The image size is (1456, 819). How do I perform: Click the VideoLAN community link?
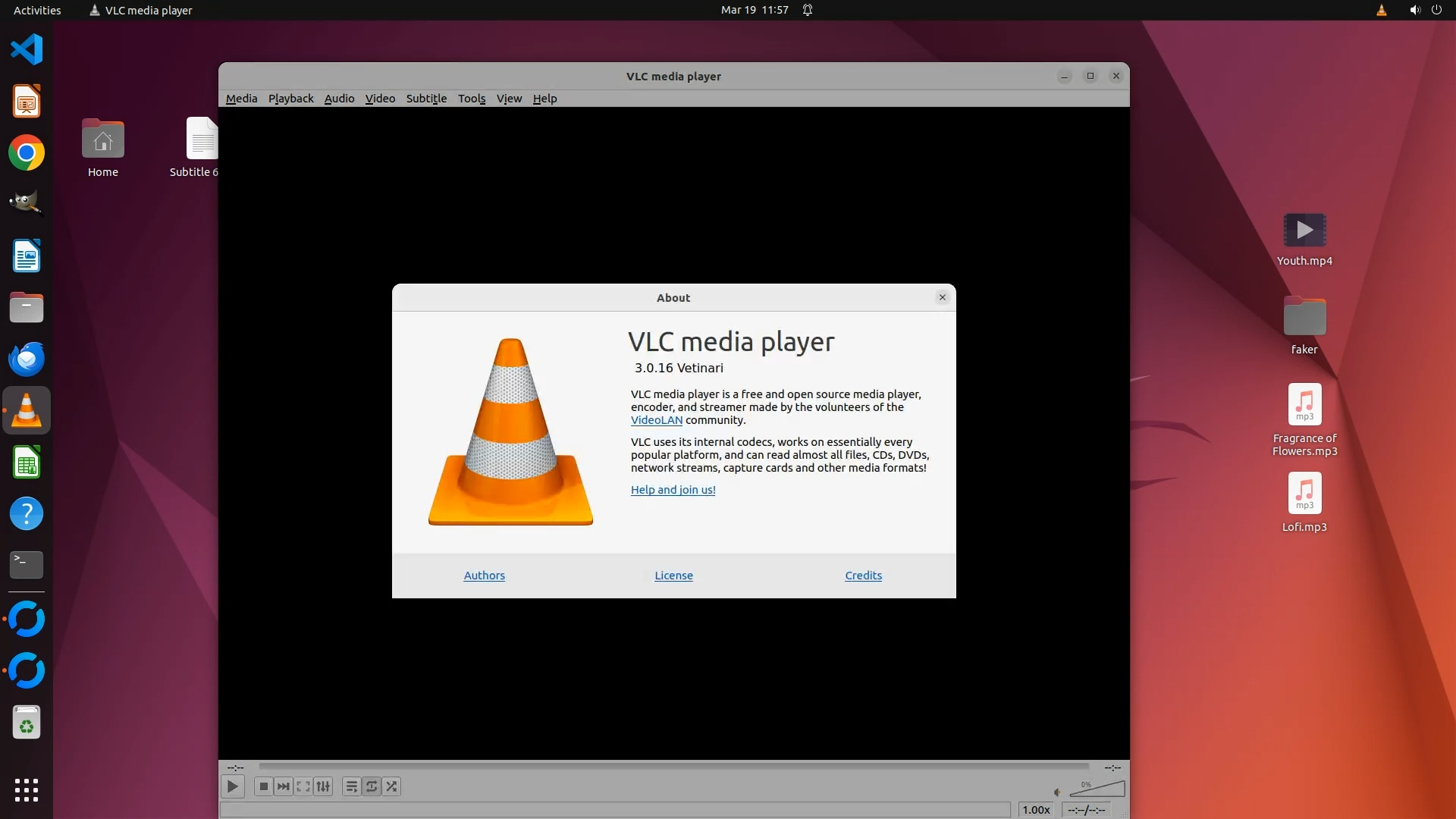point(656,420)
